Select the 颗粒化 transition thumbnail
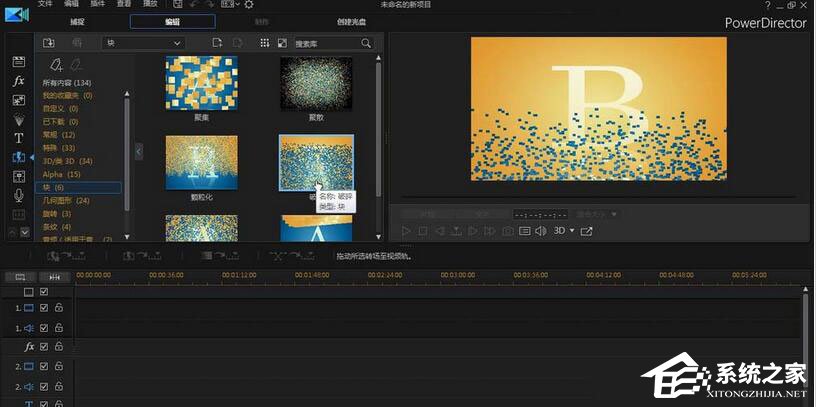Viewport: 816px width, 407px height. (x=201, y=163)
